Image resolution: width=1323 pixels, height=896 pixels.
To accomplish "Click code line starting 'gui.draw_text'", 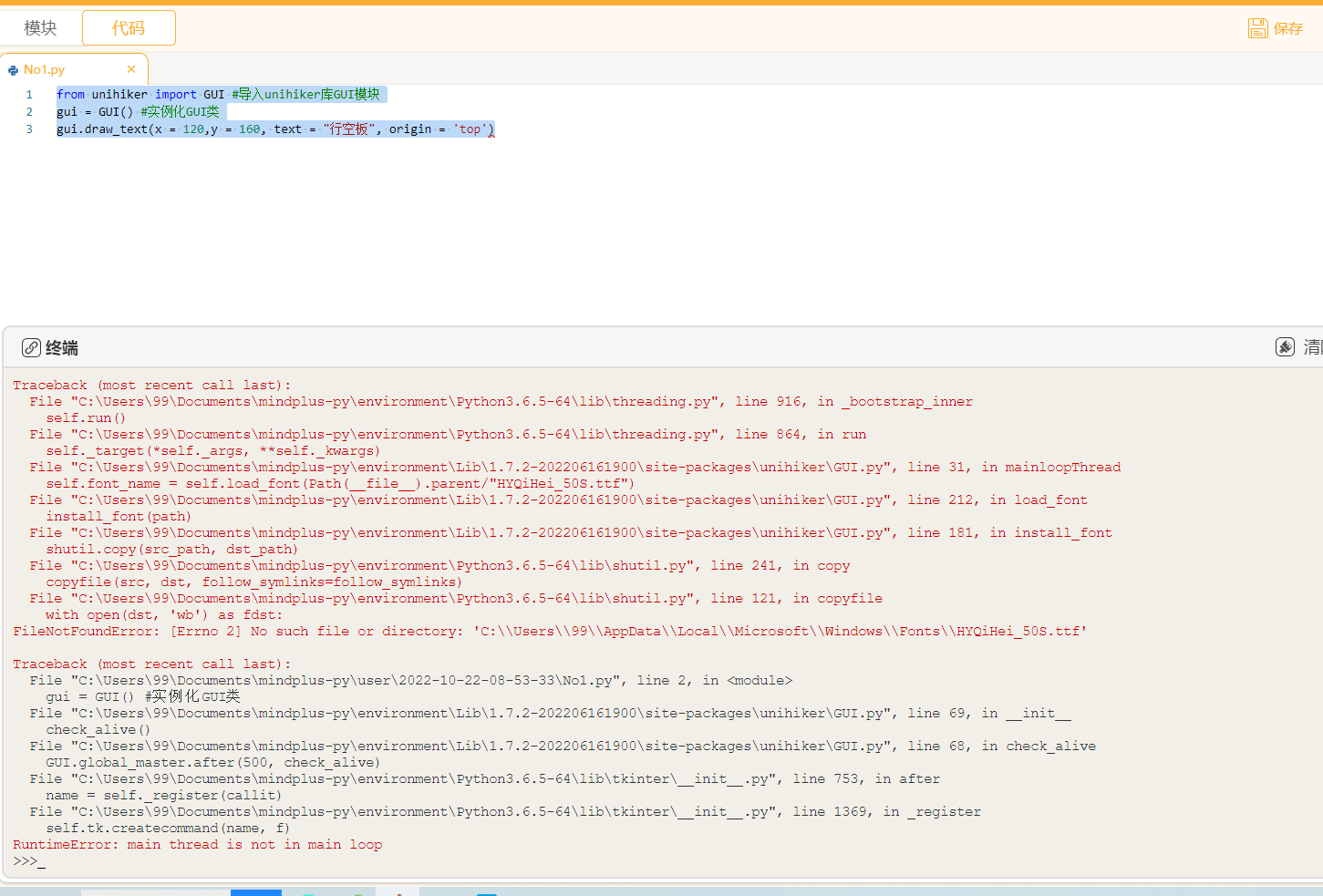I will (x=275, y=129).
